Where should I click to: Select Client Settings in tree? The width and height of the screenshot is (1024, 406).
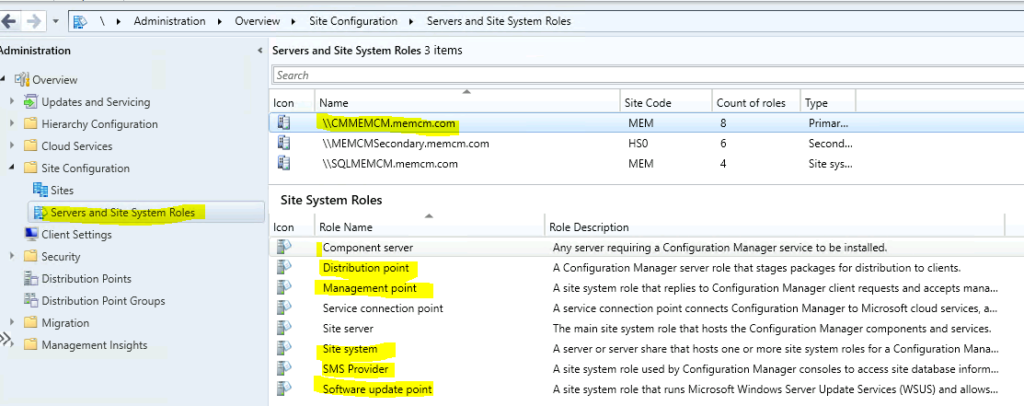point(76,234)
